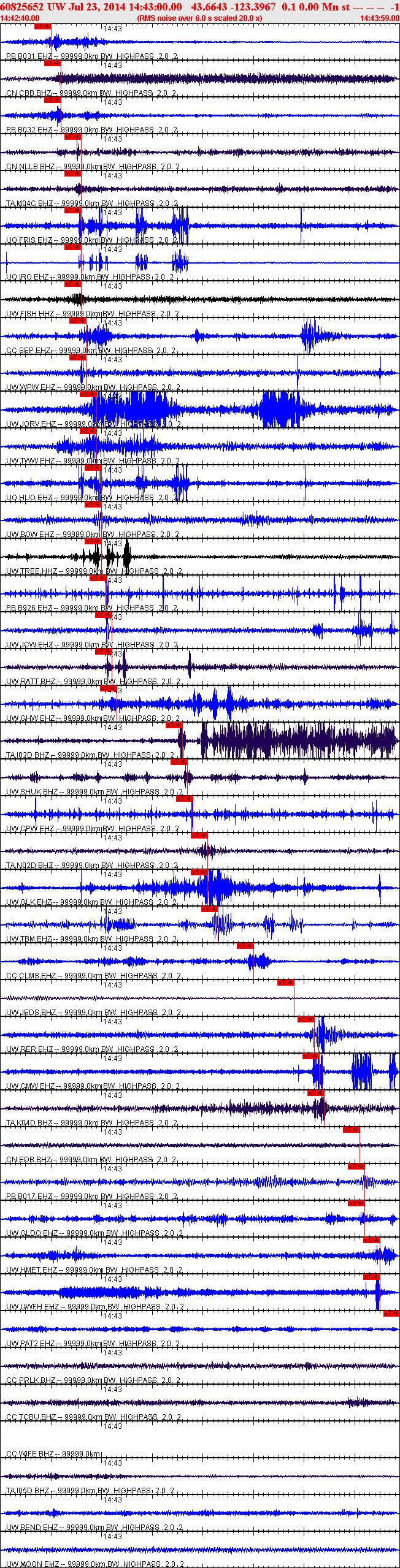The image size is (400, 1568).
Task: Select the TA I05D BHZ station label
Action: click(x=90, y=1491)
